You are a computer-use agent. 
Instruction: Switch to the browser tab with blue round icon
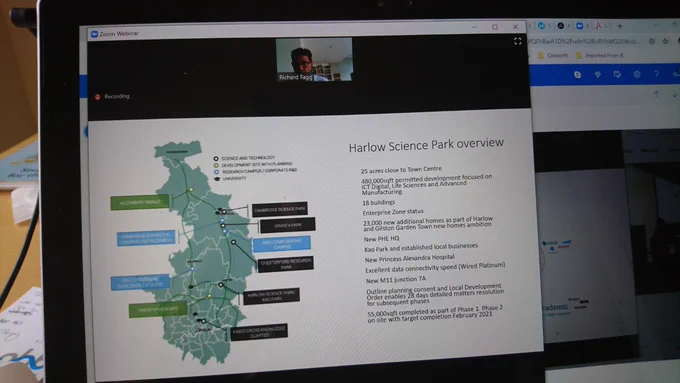541,26
